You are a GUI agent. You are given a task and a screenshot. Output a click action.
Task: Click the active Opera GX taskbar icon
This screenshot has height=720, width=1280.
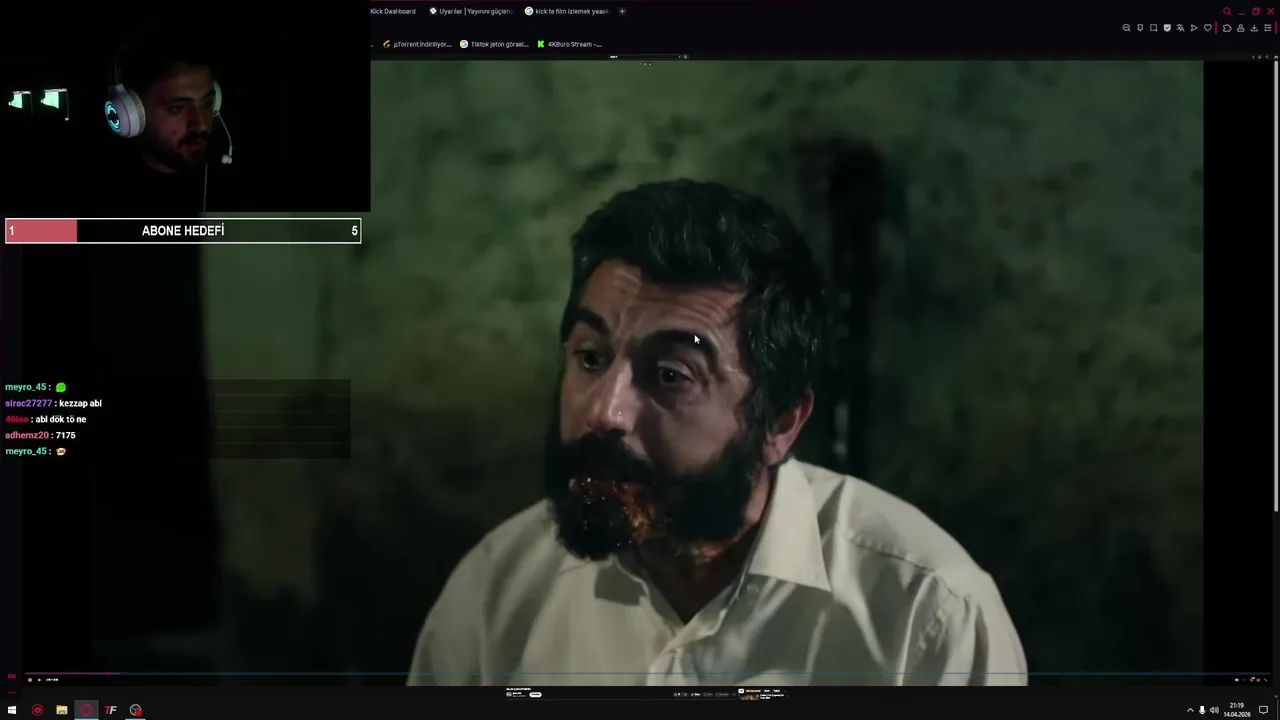86,710
